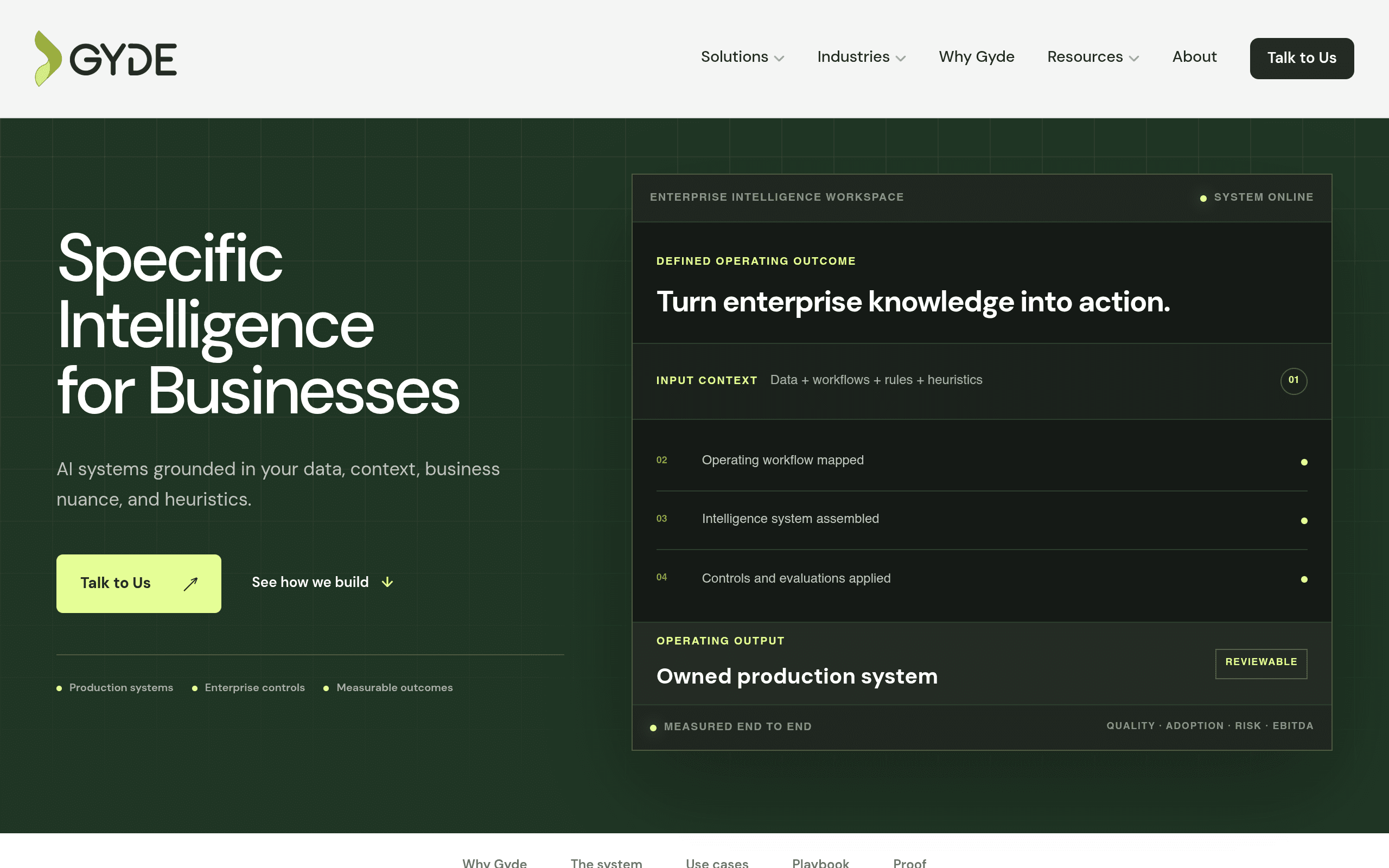
Task: Click the System Online indicator dot
Action: pyautogui.click(x=1203, y=198)
